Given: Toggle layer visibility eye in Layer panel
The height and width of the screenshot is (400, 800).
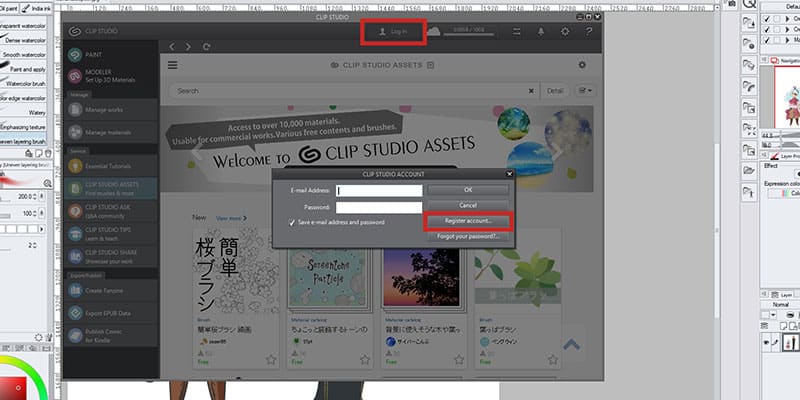Looking at the screenshot, I should (766, 343).
